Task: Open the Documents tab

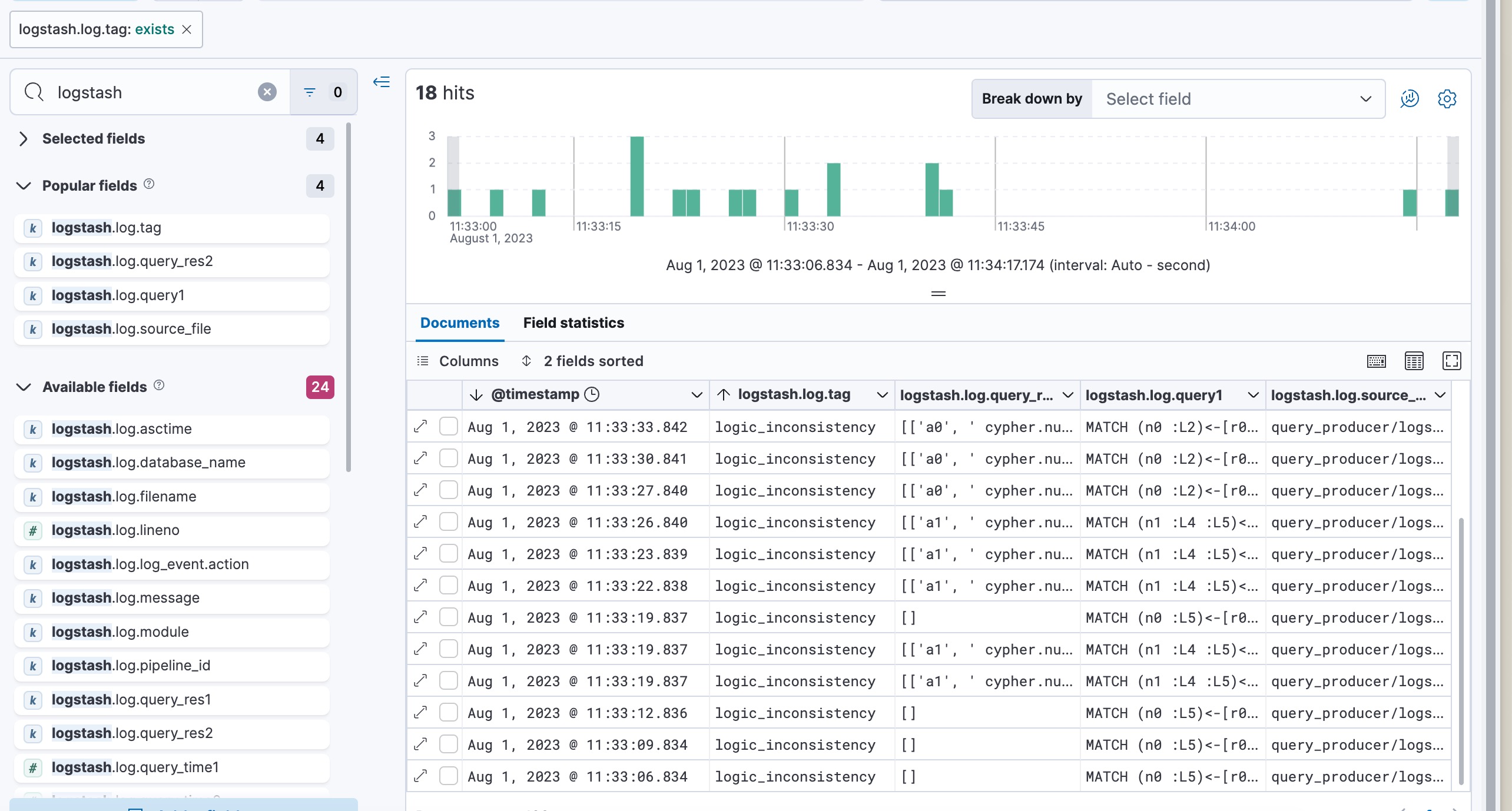Action: click(x=459, y=322)
